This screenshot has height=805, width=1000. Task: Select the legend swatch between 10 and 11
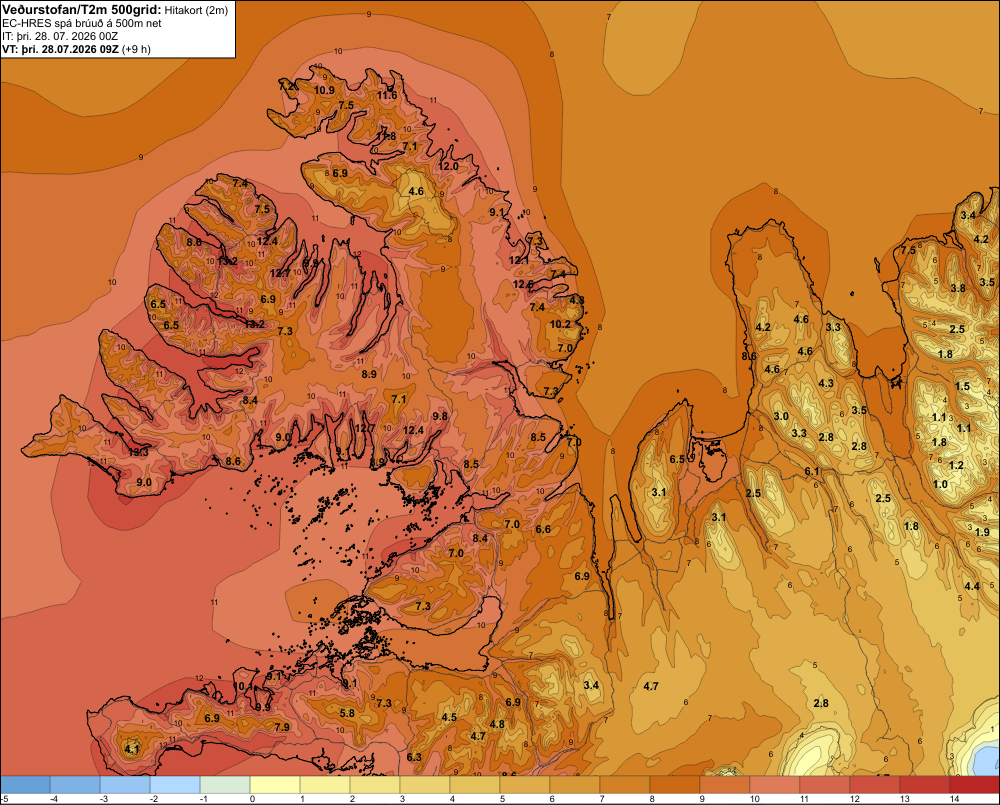click(x=775, y=785)
